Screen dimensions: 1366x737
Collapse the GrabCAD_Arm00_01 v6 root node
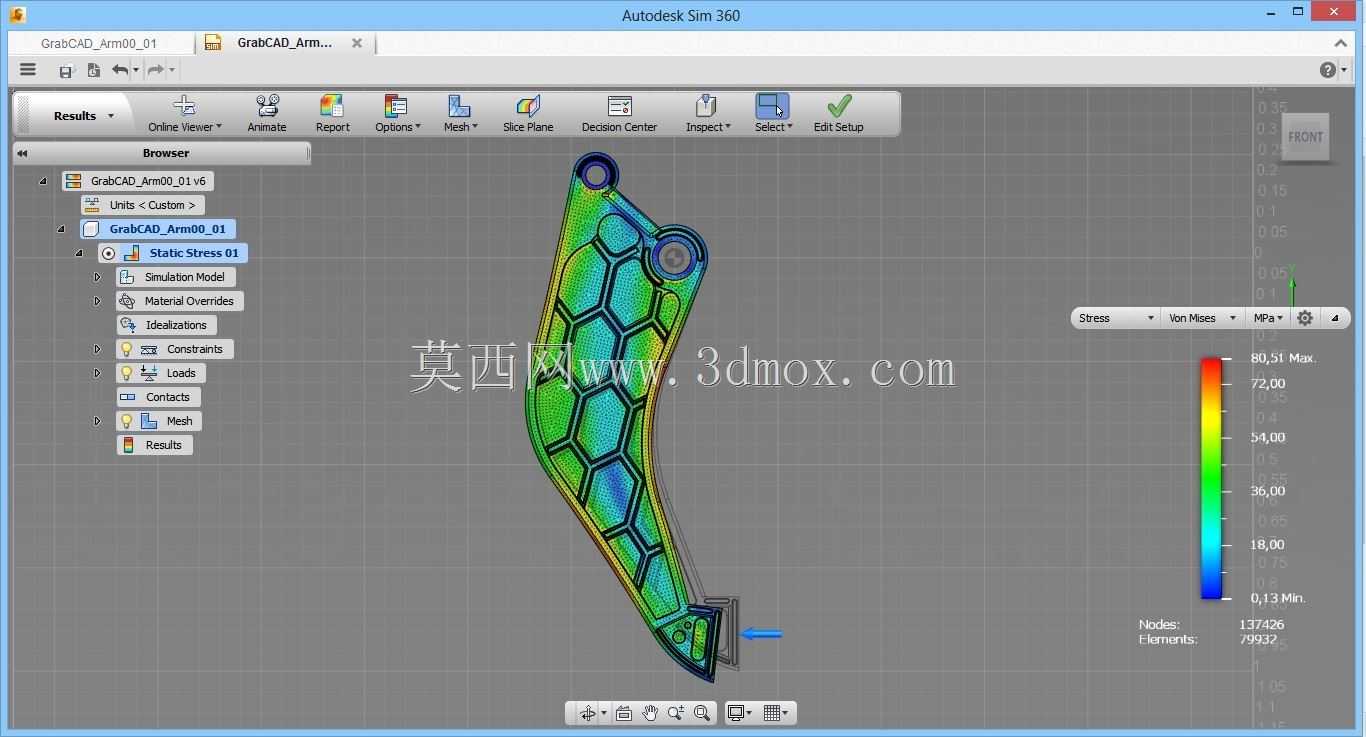point(43,181)
